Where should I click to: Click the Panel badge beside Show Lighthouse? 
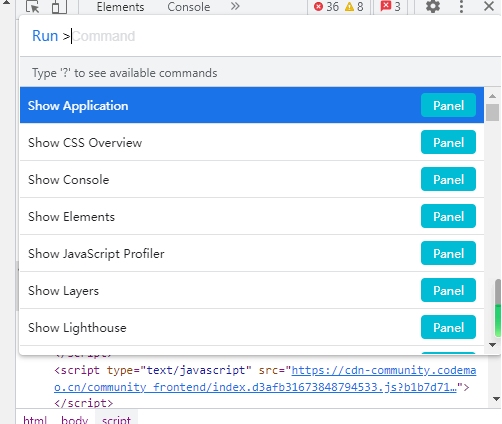click(x=448, y=327)
